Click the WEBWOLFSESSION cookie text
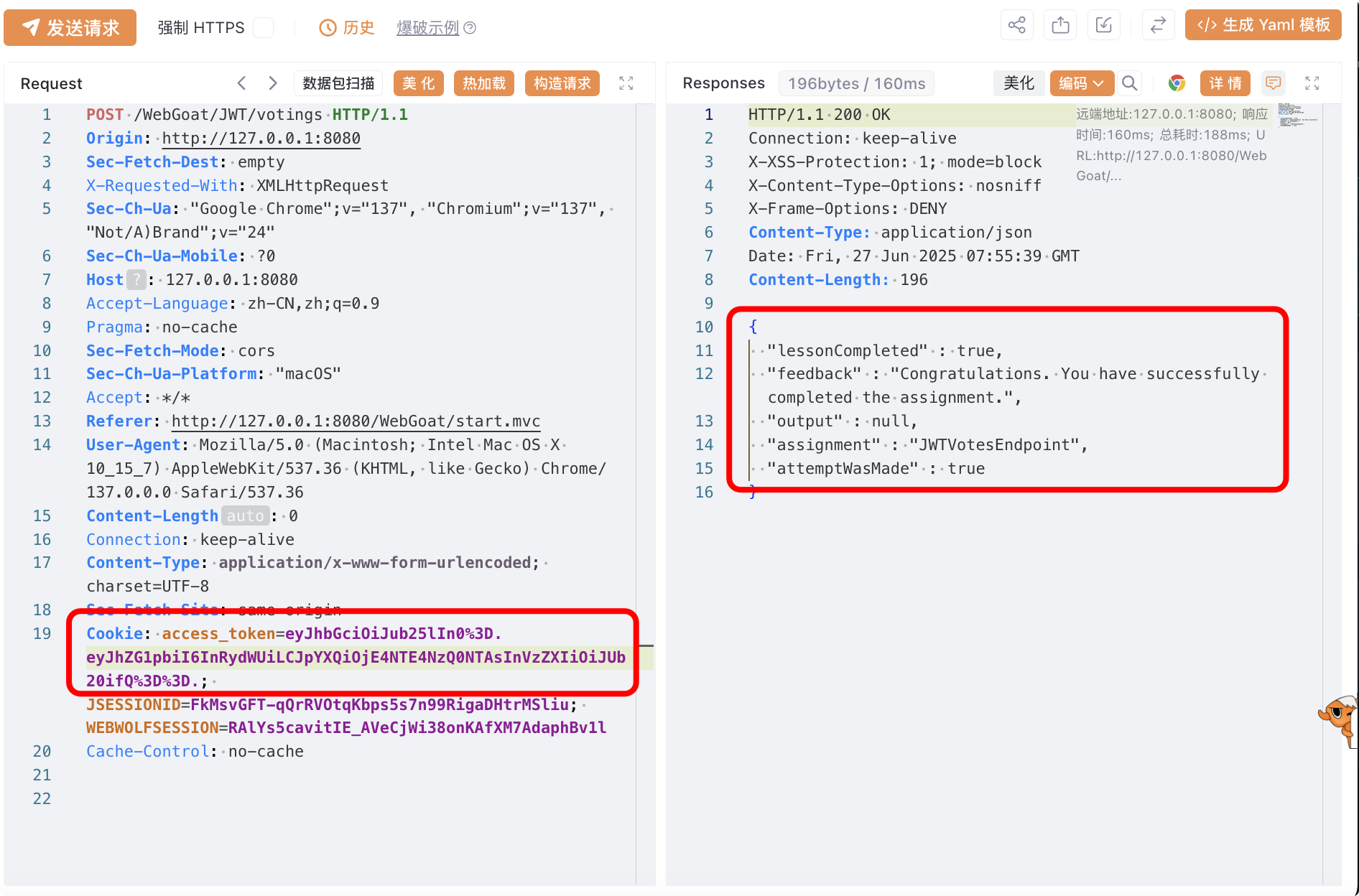This screenshot has width=1359, height=896. pos(346,727)
